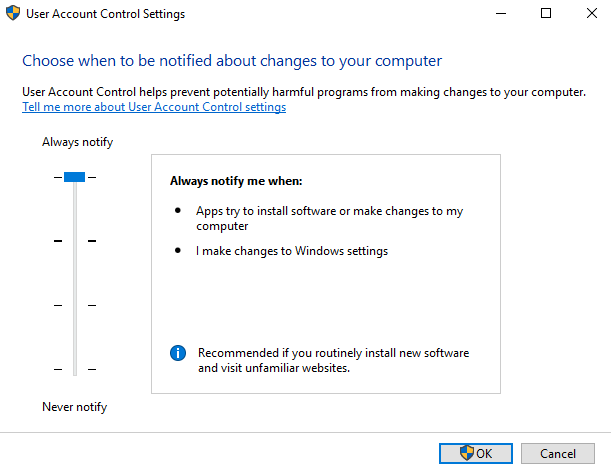Viewport: 616px width, 471px height.
Task: Click the blue notification slider thumb
Action: click(x=74, y=177)
